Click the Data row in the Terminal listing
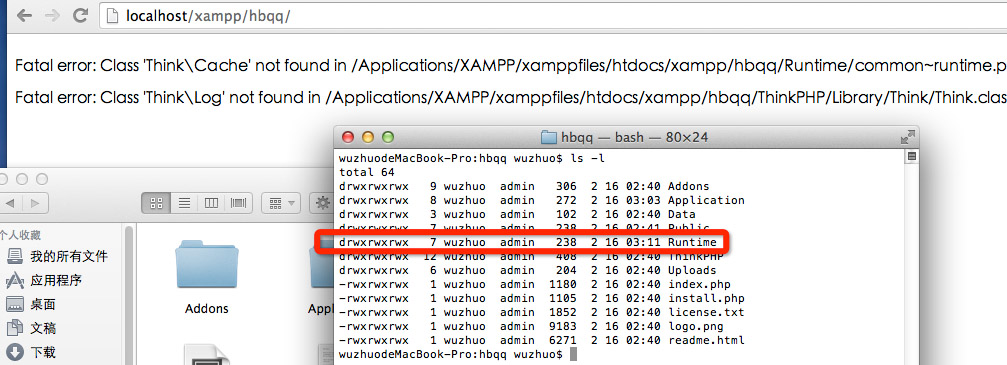The image size is (1007, 365). [517, 214]
